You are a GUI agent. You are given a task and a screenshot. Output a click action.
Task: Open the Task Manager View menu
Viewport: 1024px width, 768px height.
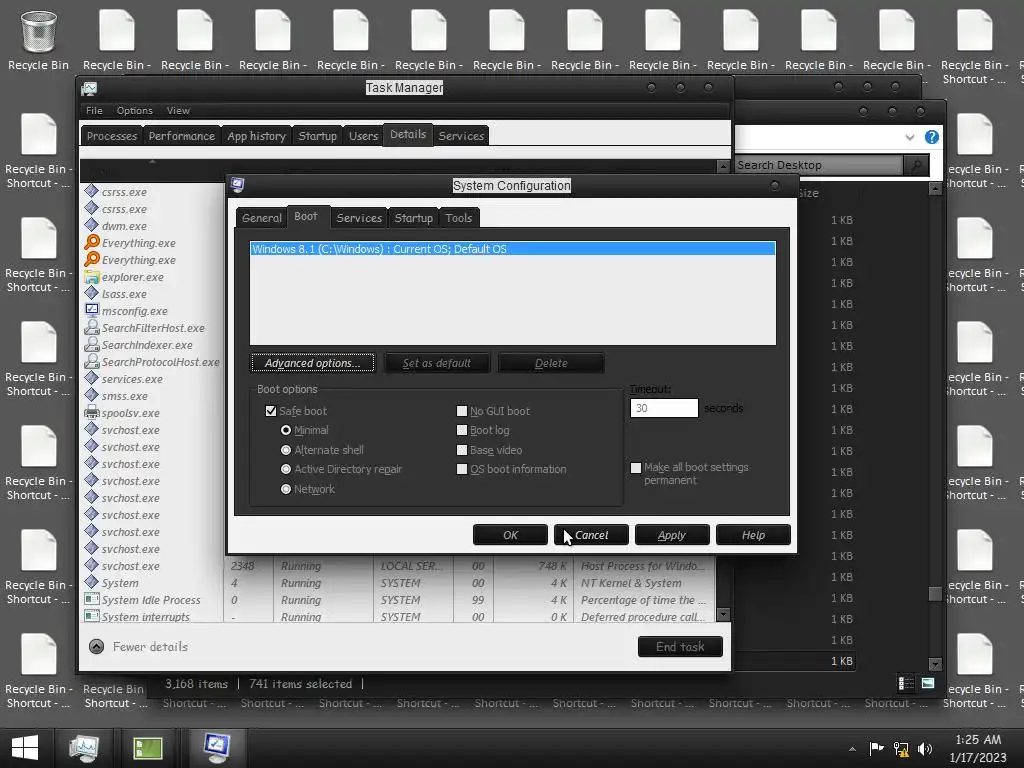tap(178, 110)
